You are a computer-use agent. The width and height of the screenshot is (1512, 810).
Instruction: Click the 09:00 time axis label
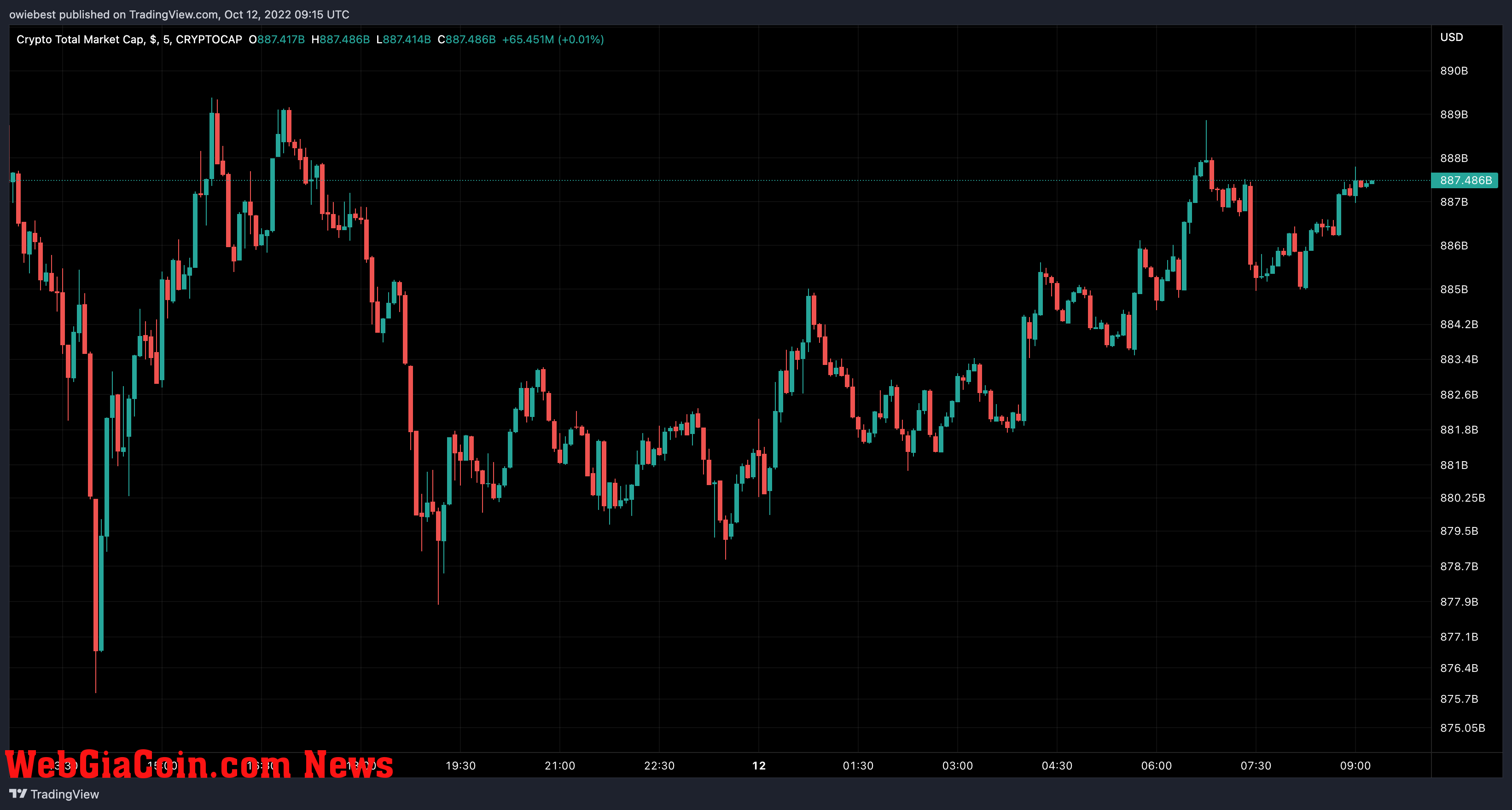(1355, 765)
